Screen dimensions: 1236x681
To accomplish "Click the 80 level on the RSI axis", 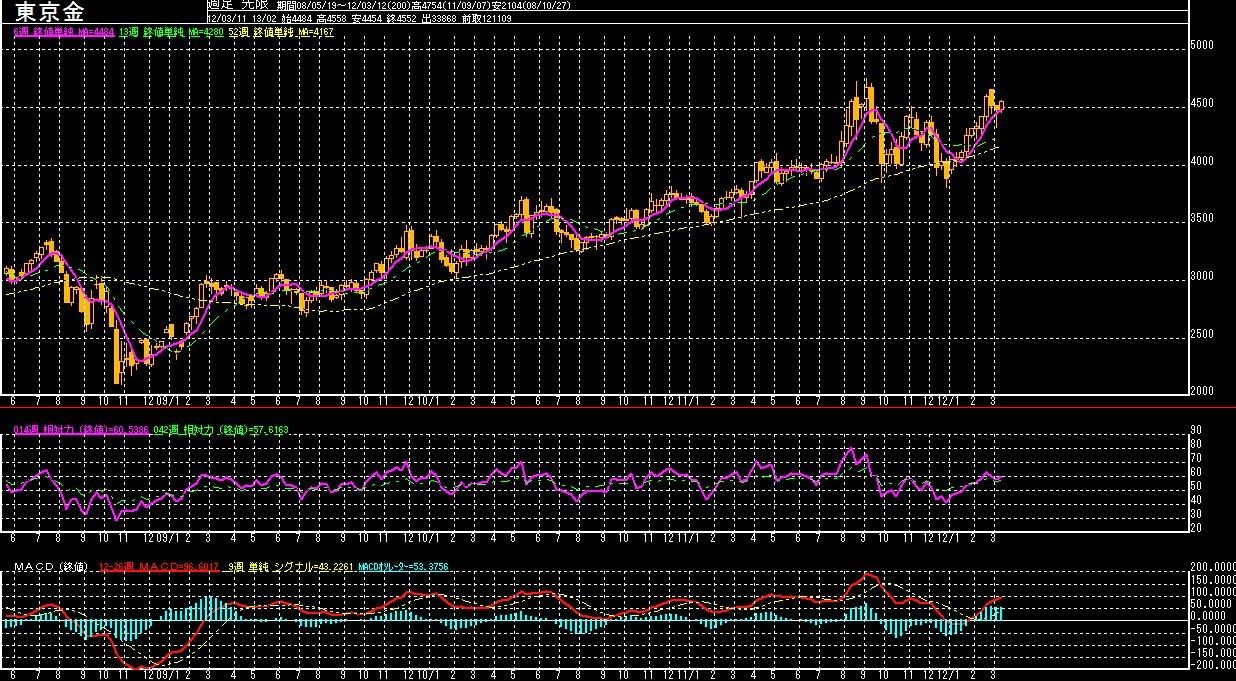I will coord(1195,444).
